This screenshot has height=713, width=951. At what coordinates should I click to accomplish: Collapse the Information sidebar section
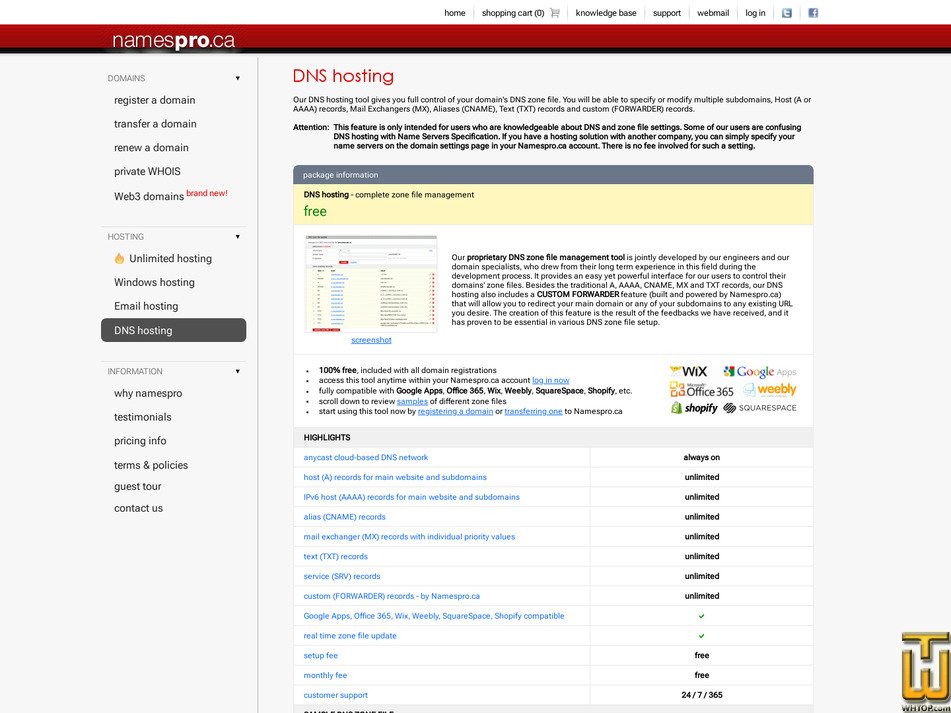(x=238, y=371)
